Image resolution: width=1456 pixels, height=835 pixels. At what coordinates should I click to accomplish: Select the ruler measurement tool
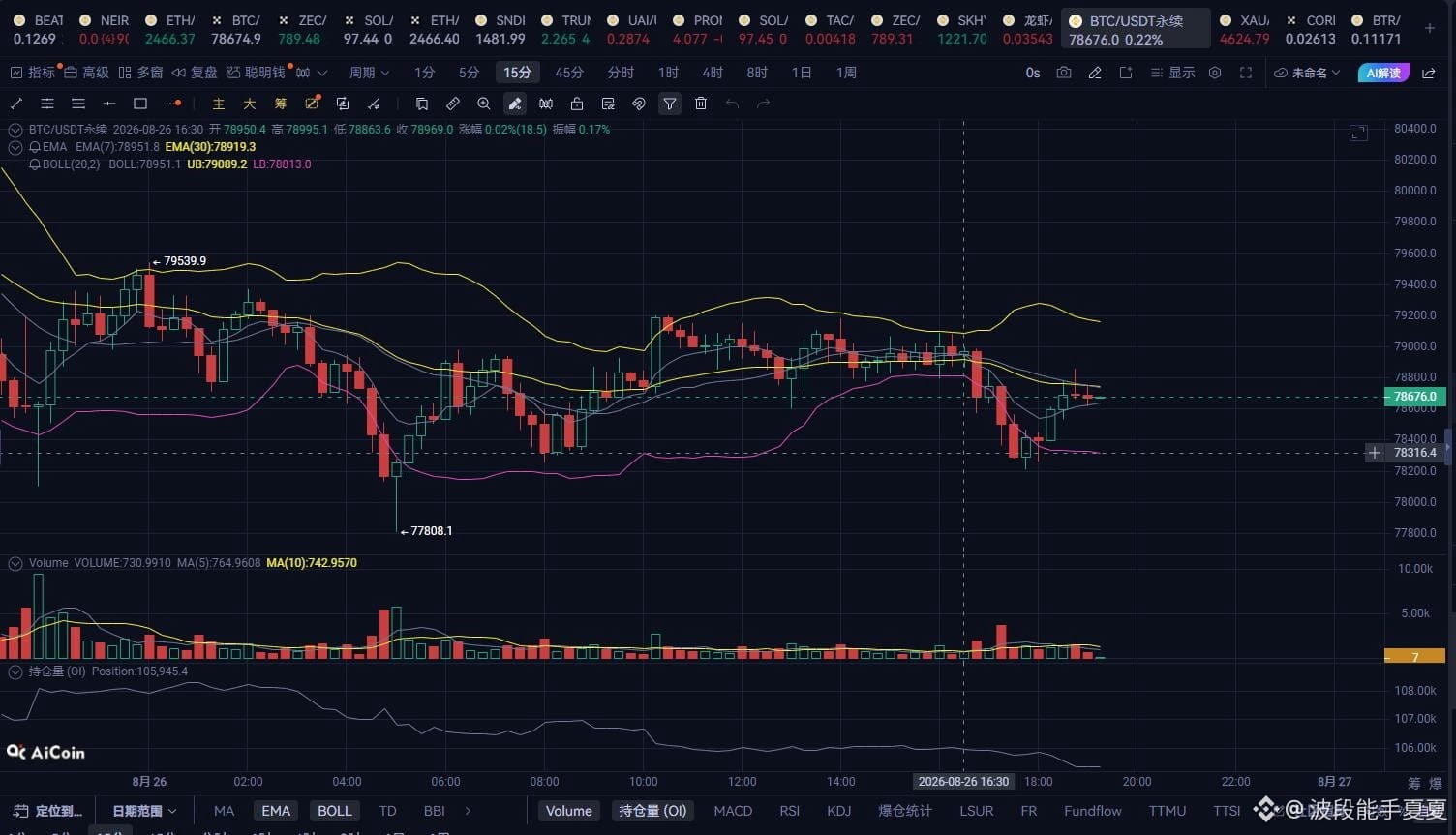point(453,104)
